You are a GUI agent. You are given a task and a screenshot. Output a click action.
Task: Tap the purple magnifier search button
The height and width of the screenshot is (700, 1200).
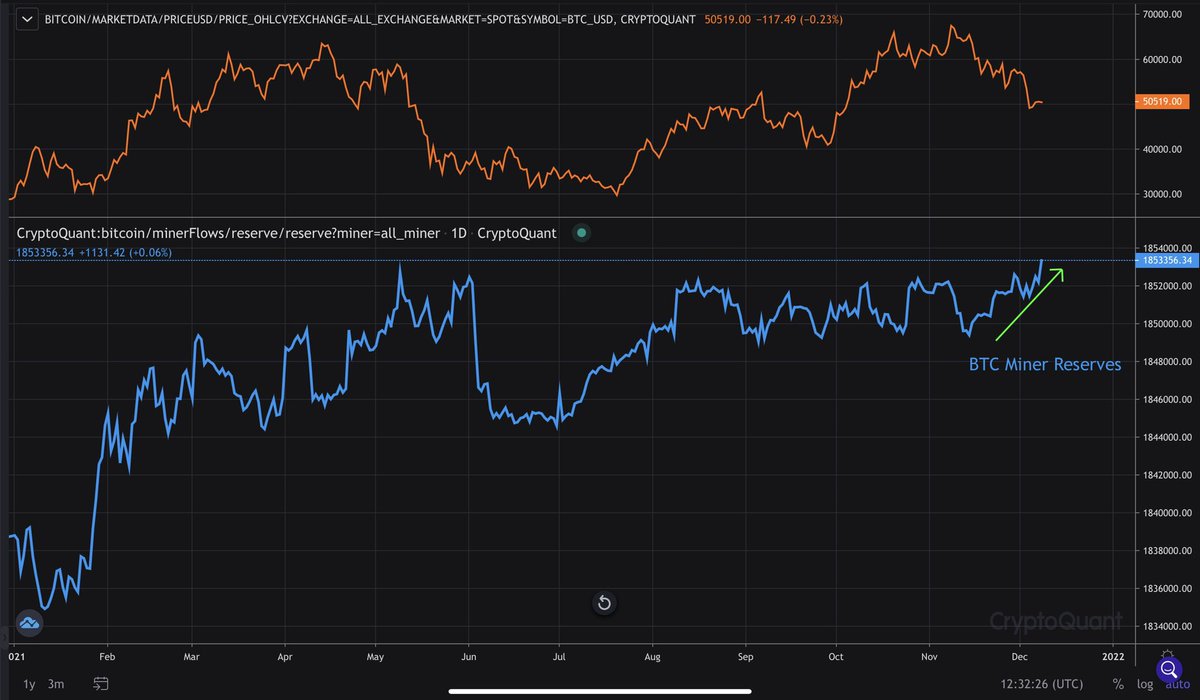point(1167,669)
